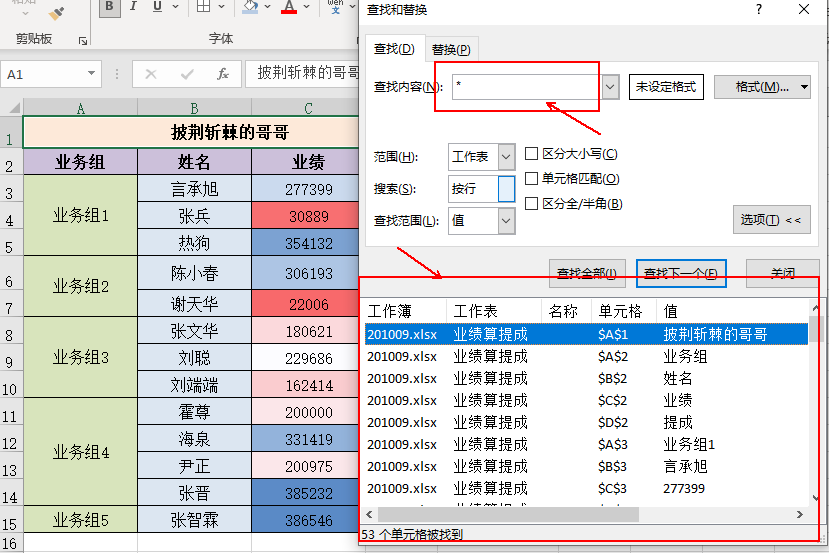Click the 查找内容 input field
The width and height of the screenshot is (829, 553).
pos(527,86)
